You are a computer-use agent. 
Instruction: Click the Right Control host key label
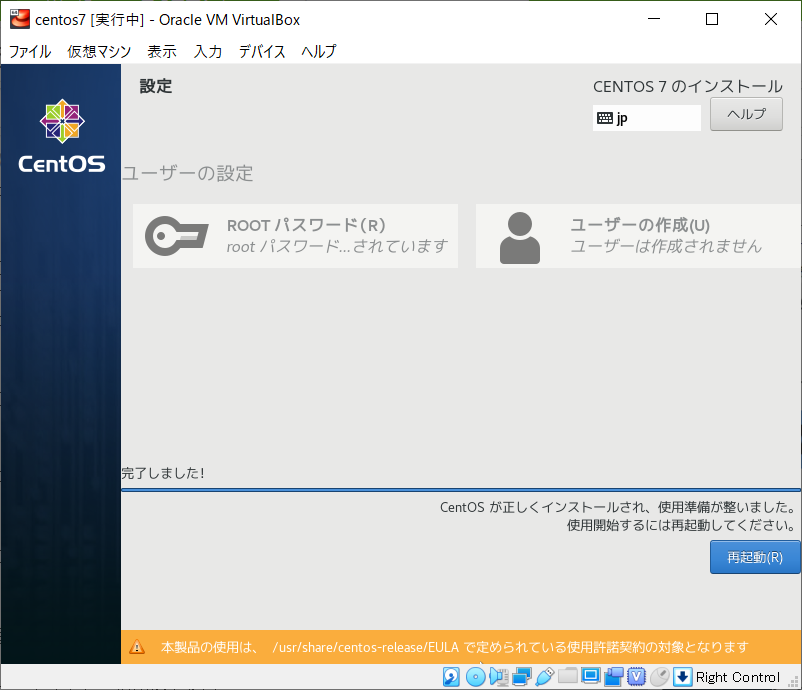[x=738, y=677]
